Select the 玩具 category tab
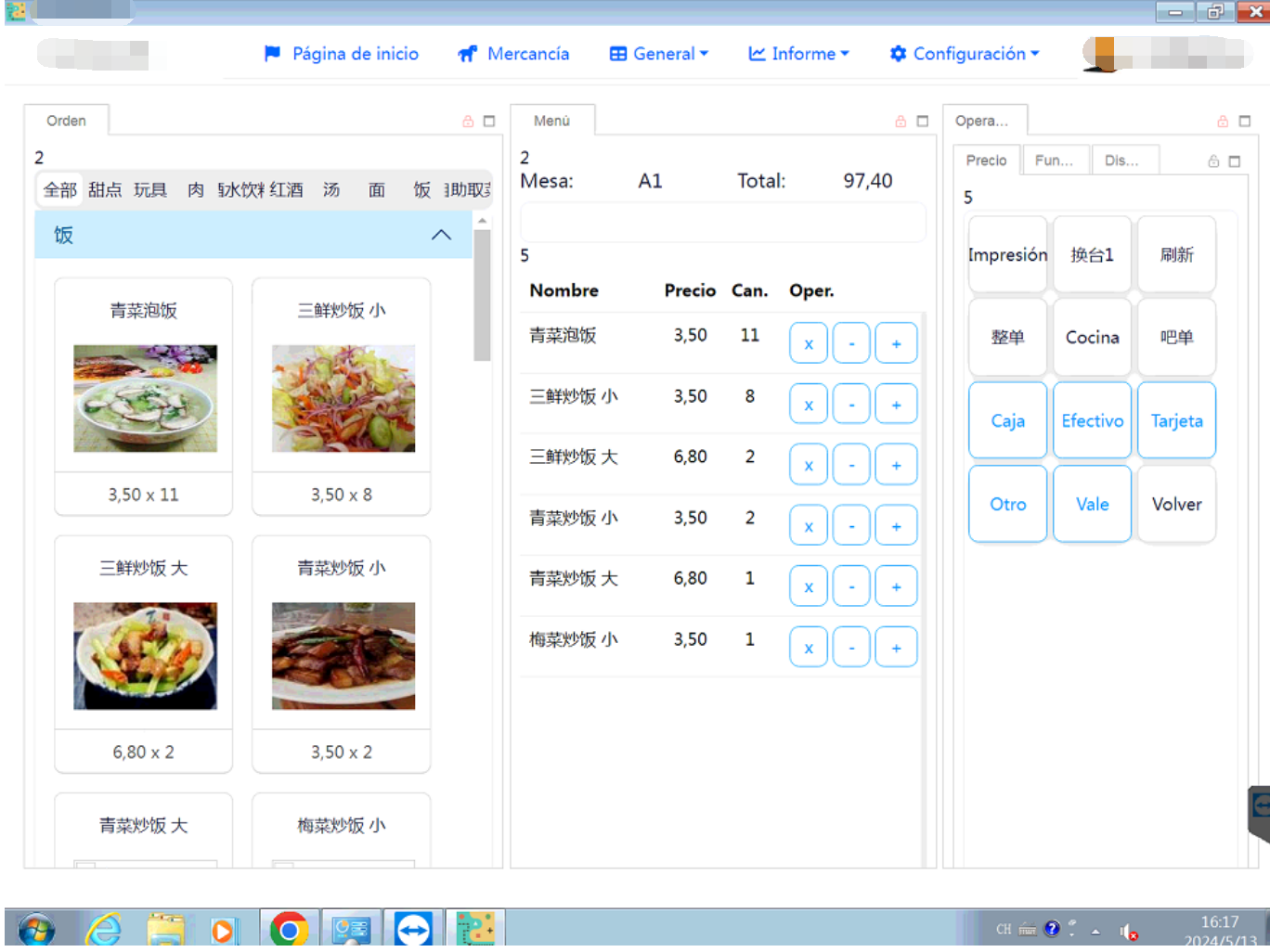 pyautogui.click(x=150, y=190)
